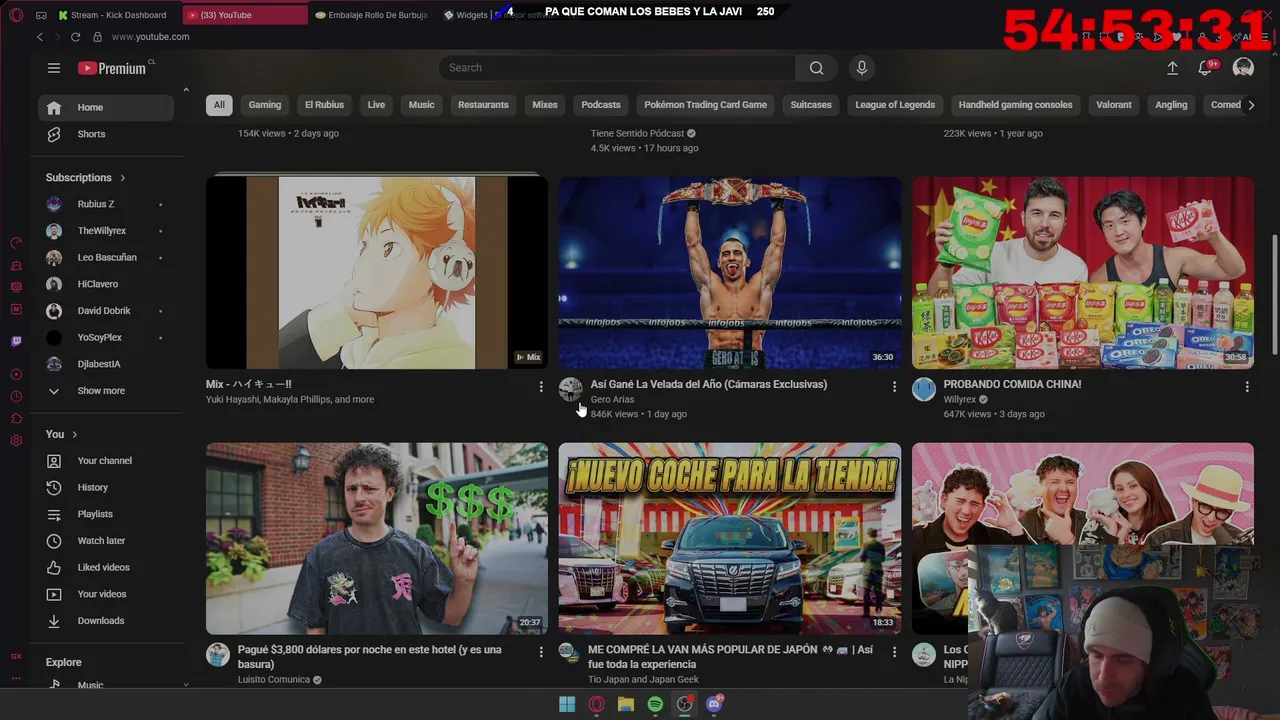Viewport: 1280px width, 720px height.
Task: Select the Live filter chip
Action: point(376,105)
